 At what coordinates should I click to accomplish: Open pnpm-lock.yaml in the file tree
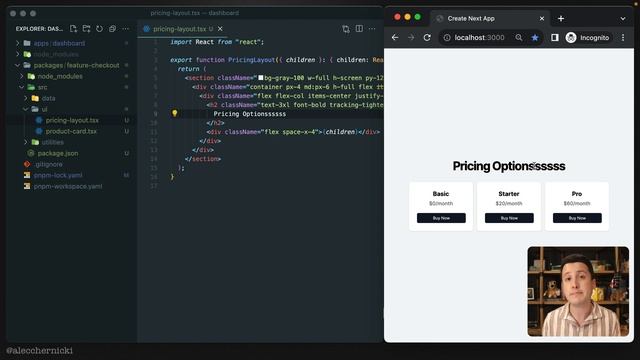(58, 176)
